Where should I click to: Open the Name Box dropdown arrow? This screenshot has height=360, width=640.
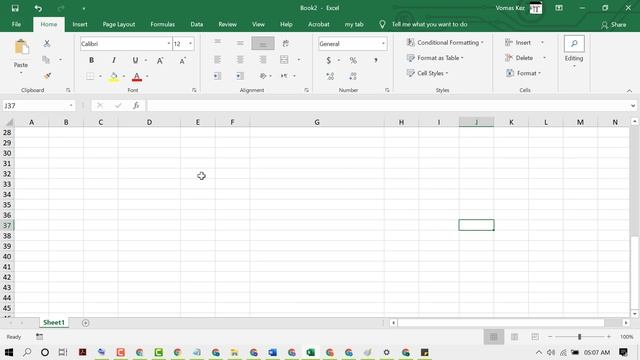click(71, 106)
